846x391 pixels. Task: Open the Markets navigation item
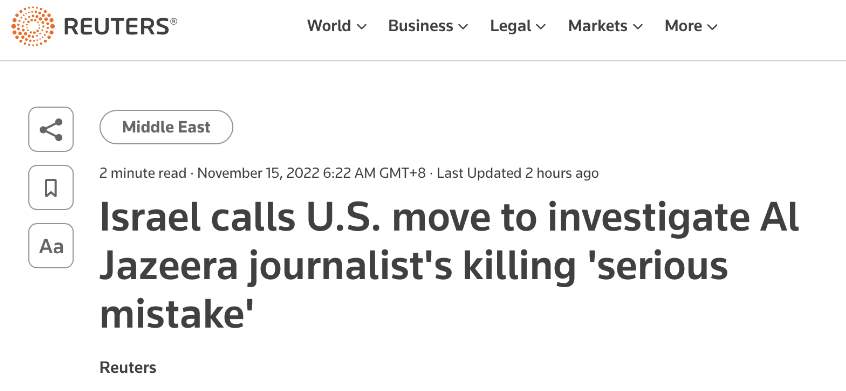coord(597,26)
